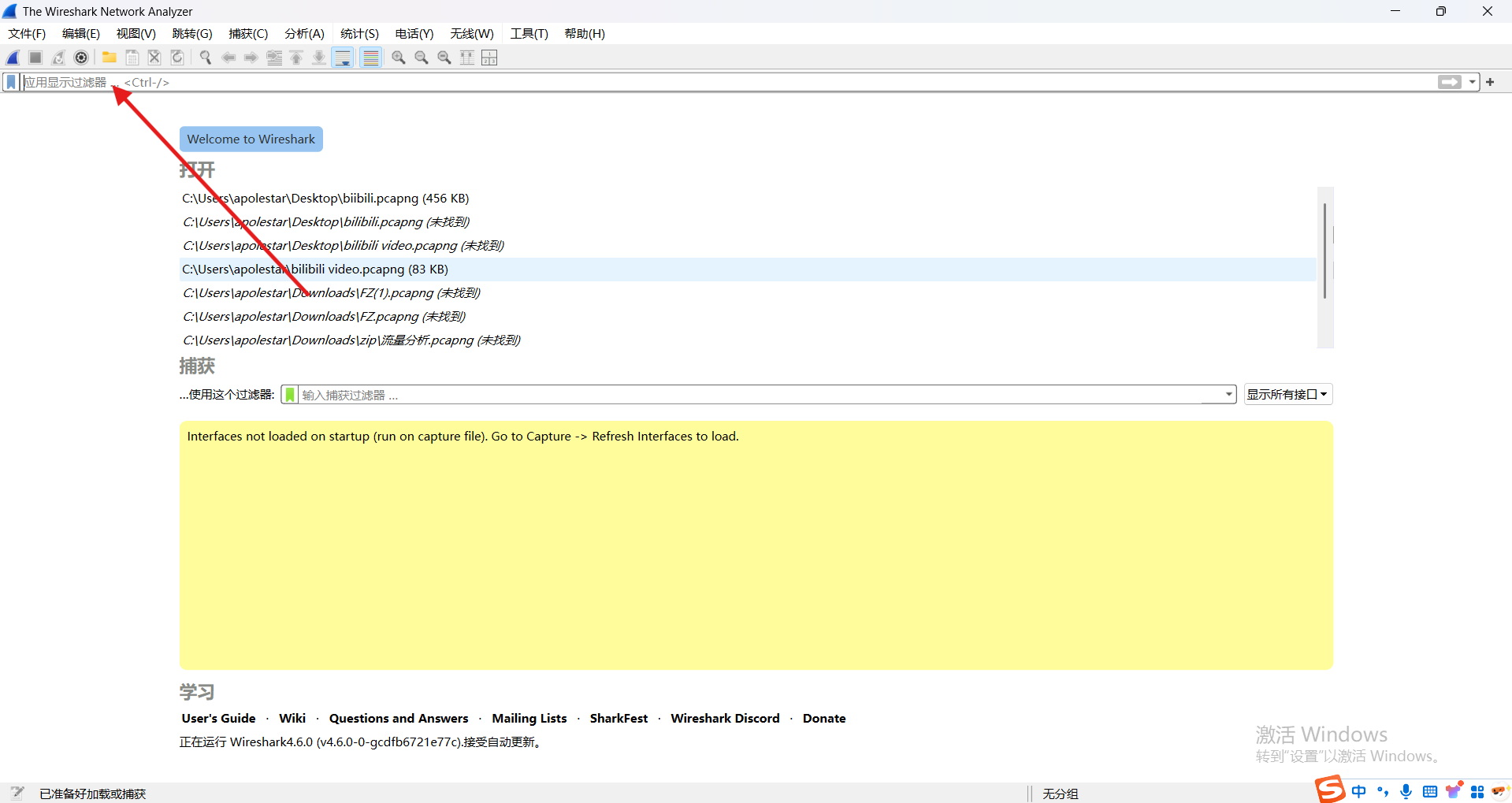Screen dimensions: 1512x803
Task: Click the Sogou input microphone icon
Action: point(1406,791)
